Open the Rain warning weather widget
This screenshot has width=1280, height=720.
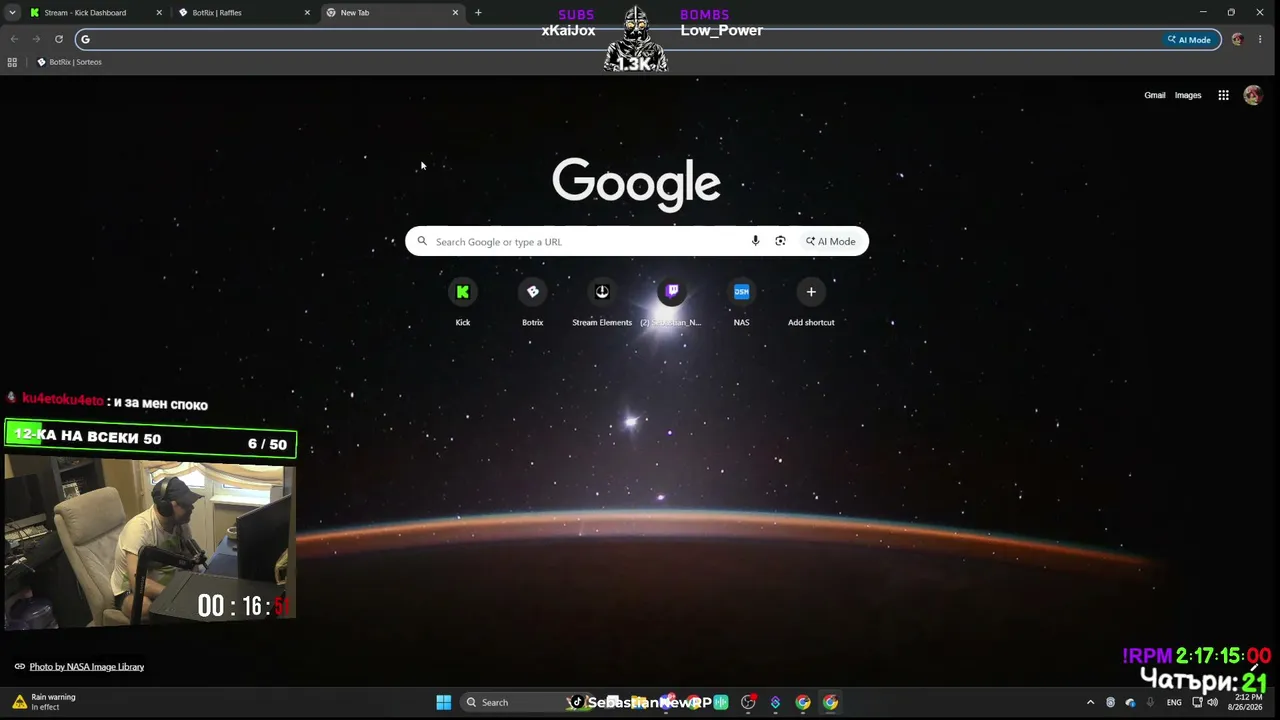[x=44, y=702]
